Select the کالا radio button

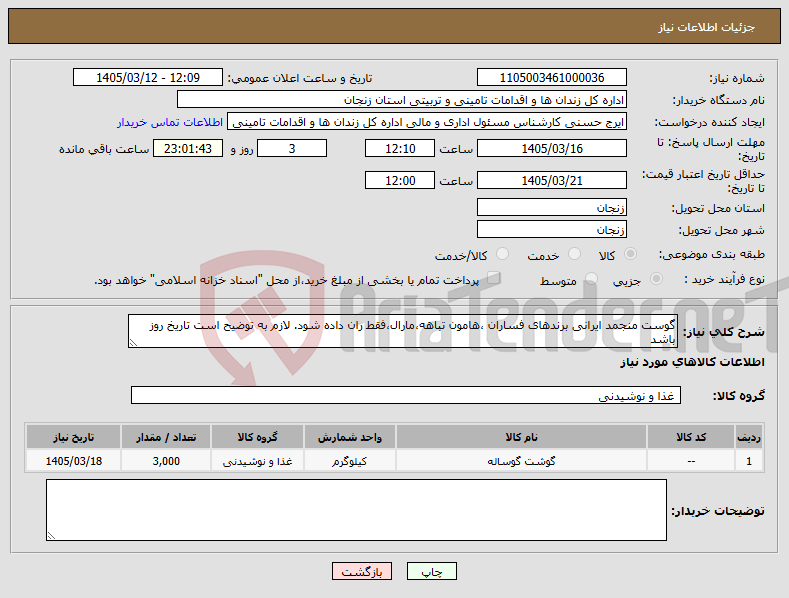630,254
